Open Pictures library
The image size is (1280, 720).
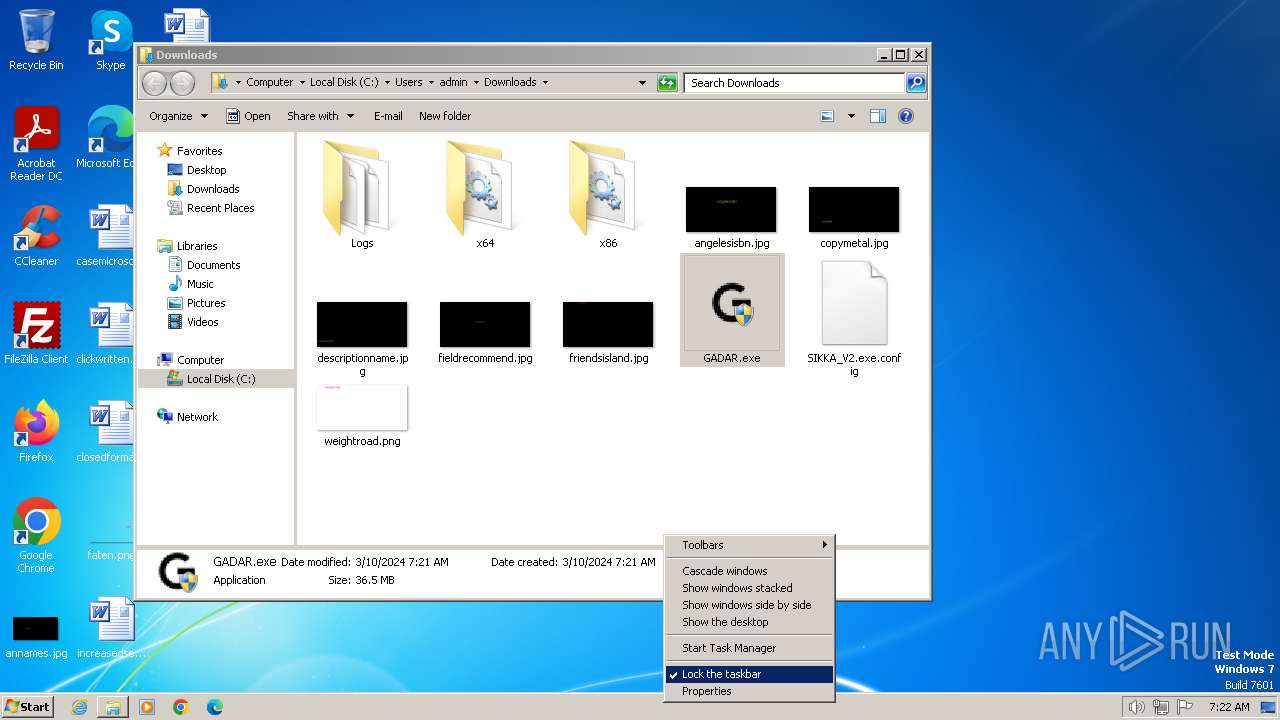coord(206,303)
